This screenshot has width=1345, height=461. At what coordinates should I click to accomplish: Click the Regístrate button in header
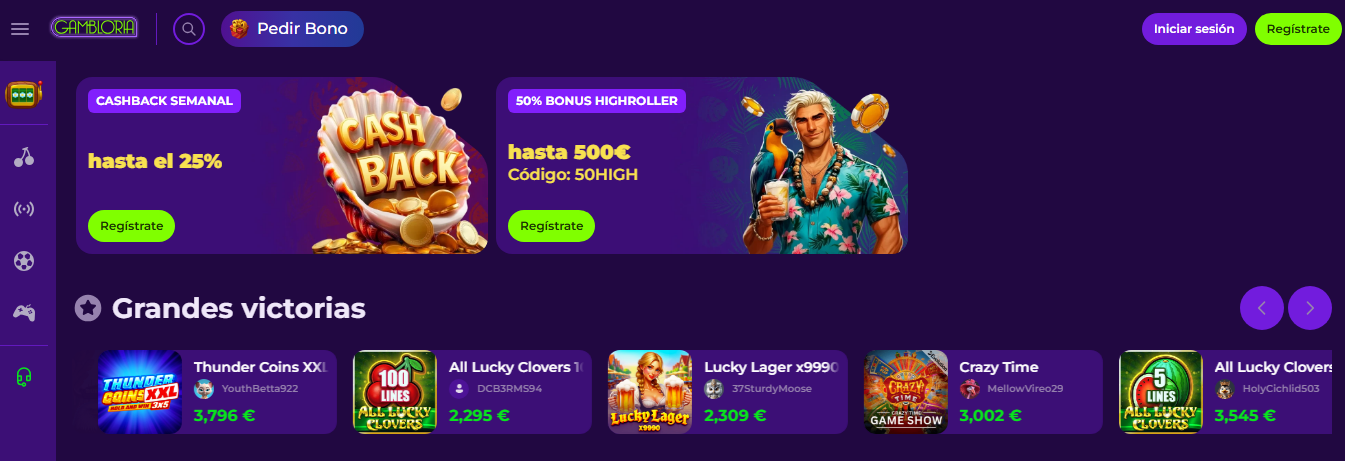pyautogui.click(x=1298, y=29)
